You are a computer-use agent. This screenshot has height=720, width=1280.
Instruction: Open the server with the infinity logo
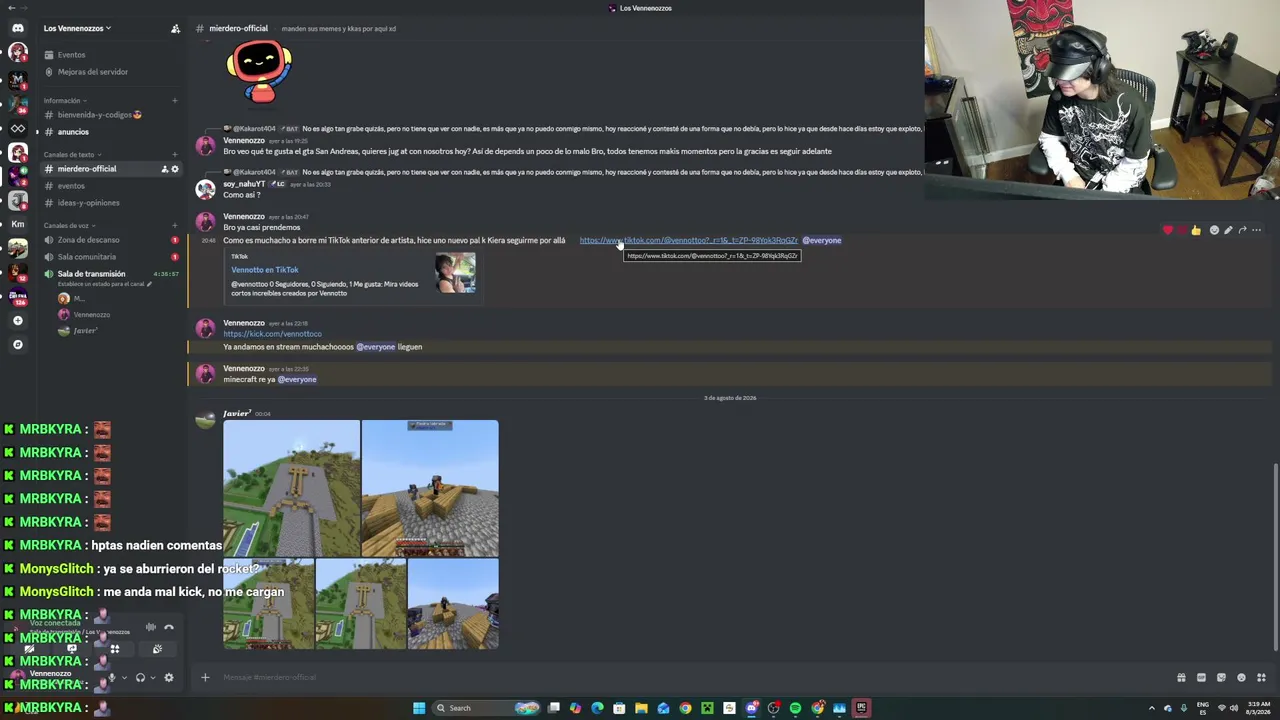tap(17, 128)
